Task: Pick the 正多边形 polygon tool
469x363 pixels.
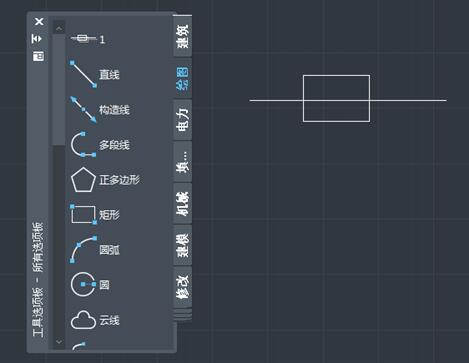Action: click(x=105, y=180)
